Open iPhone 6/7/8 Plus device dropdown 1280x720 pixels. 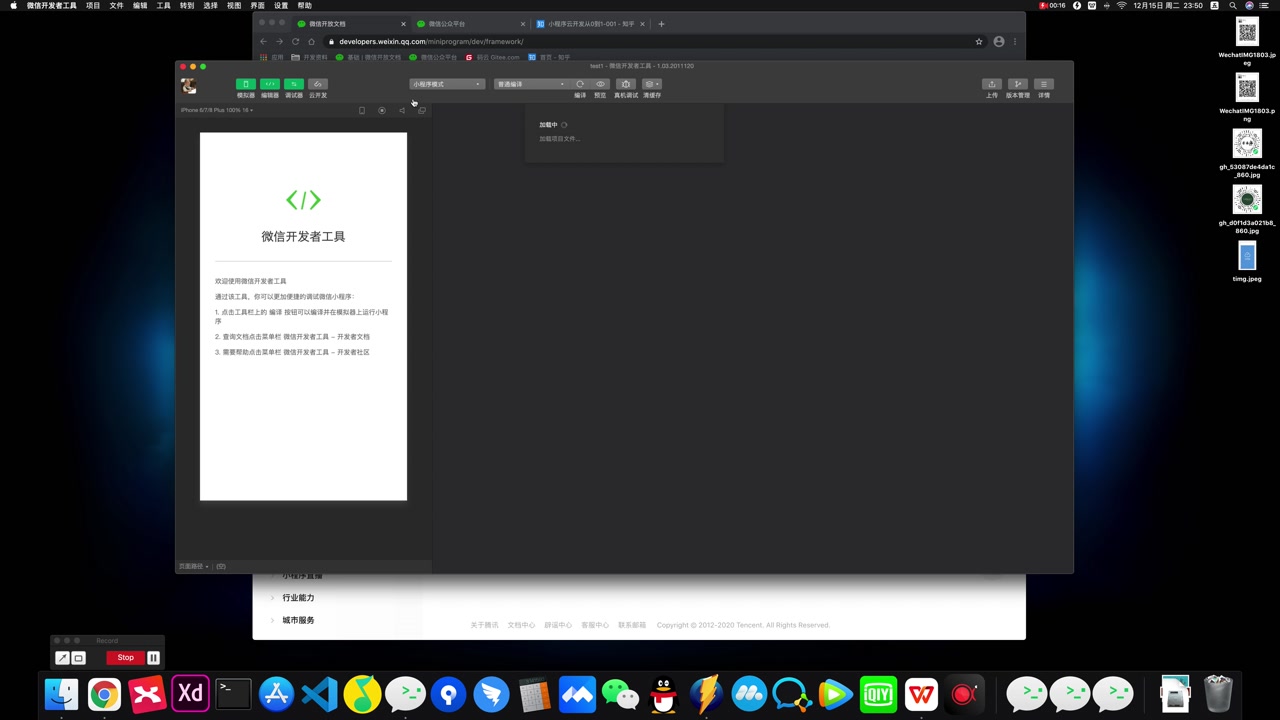(x=217, y=110)
